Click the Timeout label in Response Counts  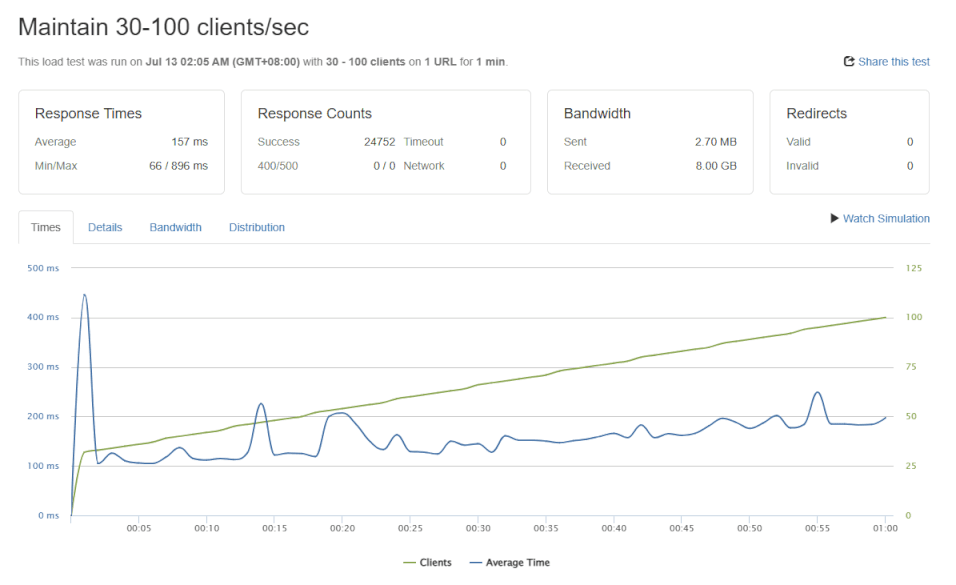pyautogui.click(x=424, y=142)
